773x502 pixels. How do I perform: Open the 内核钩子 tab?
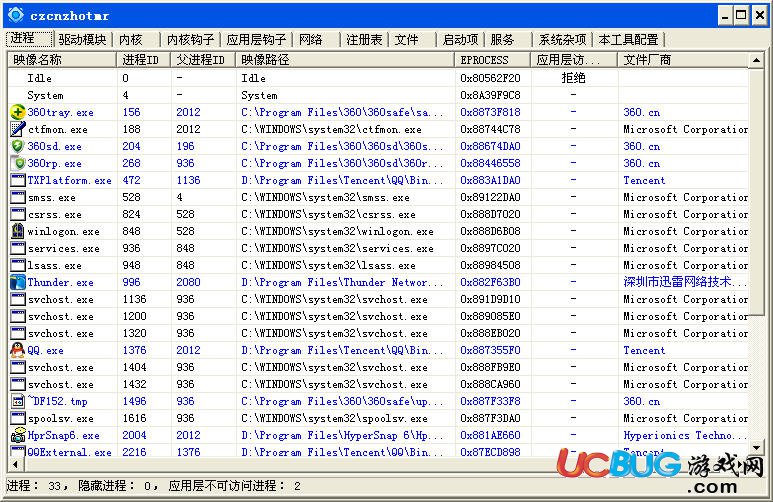(190, 39)
